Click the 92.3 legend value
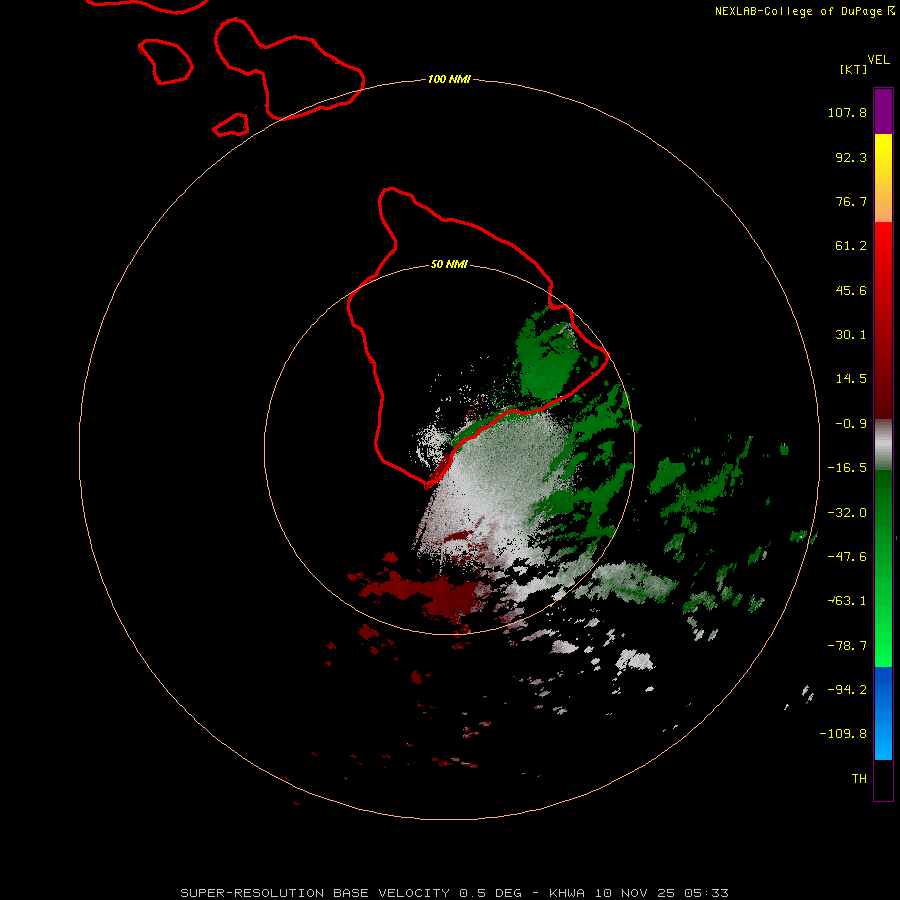The image size is (900, 900). click(x=851, y=157)
